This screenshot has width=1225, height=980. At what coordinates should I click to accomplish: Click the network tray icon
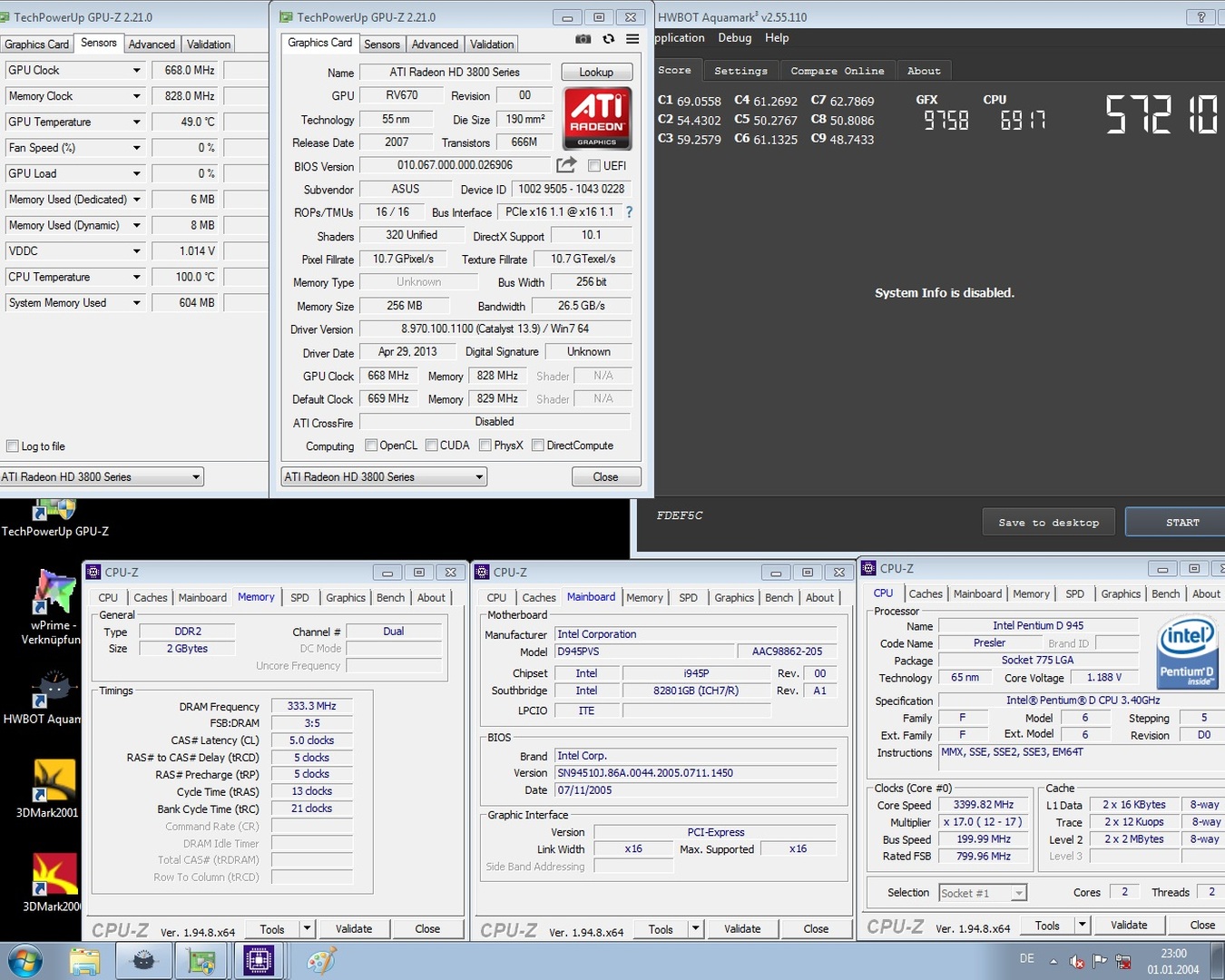(x=1123, y=961)
